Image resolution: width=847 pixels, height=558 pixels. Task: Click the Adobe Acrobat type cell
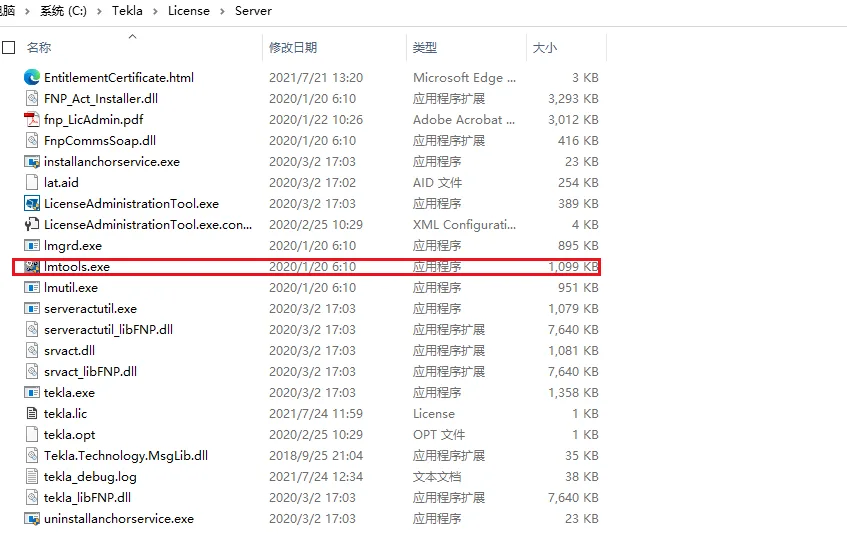pos(464,119)
